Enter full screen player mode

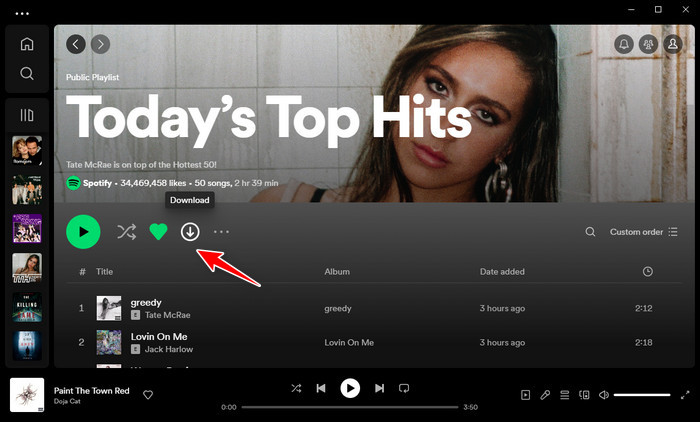point(685,395)
